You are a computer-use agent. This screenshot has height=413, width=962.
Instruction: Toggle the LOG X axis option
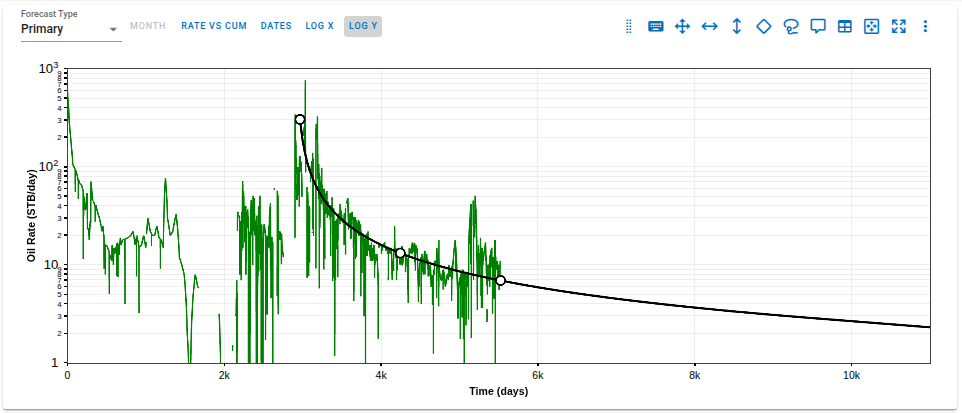(320, 26)
